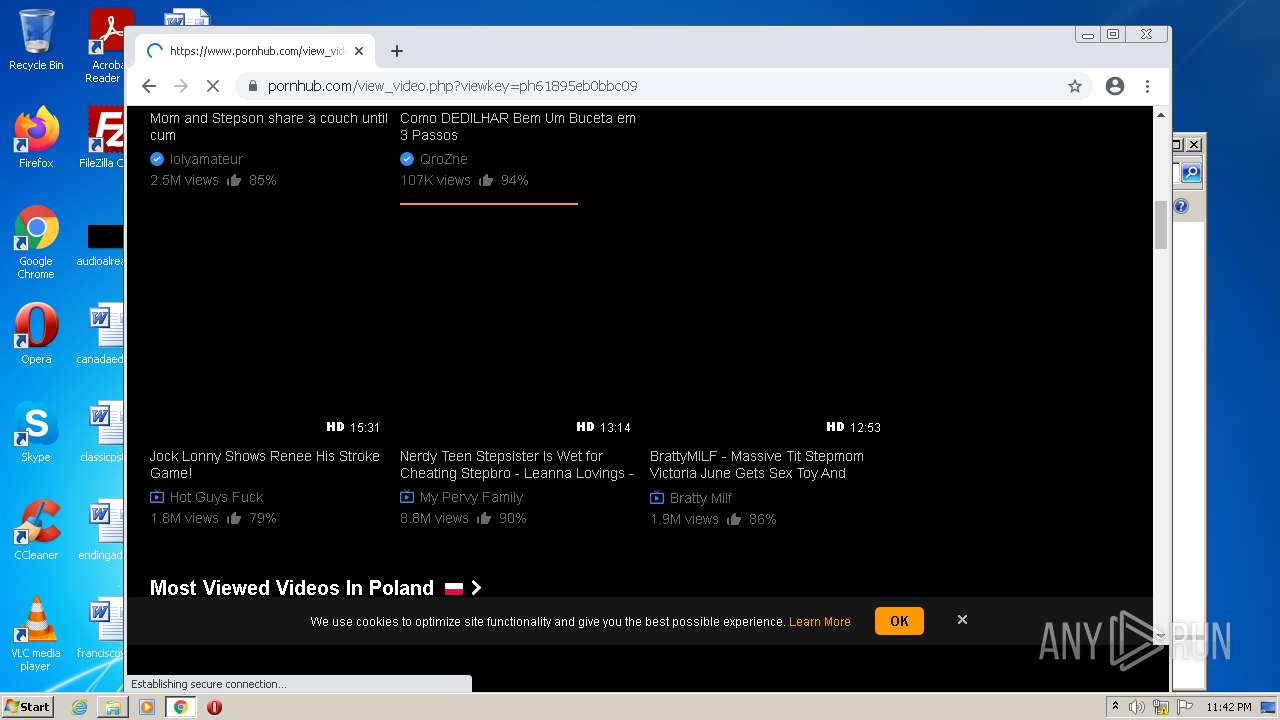Screen dimensions: 1280x720
Task: Open the Firefox desktop shortcut
Action: click(x=36, y=137)
